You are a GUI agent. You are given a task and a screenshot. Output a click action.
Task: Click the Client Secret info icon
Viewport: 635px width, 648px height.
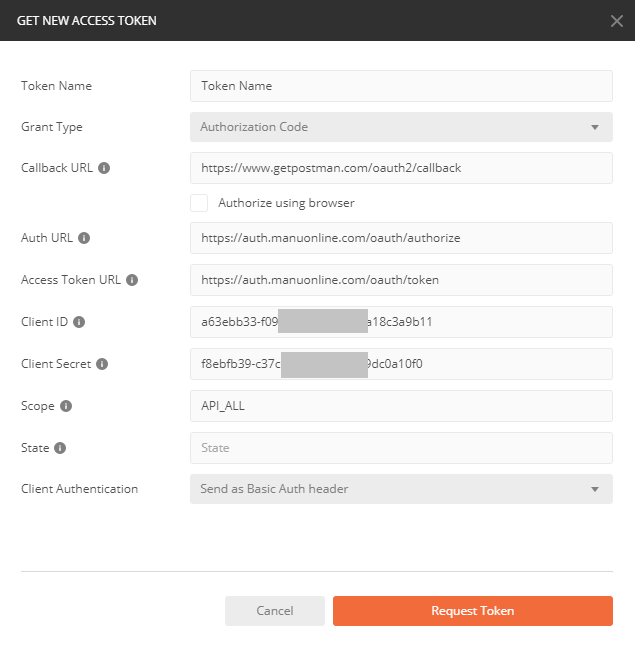[102, 364]
